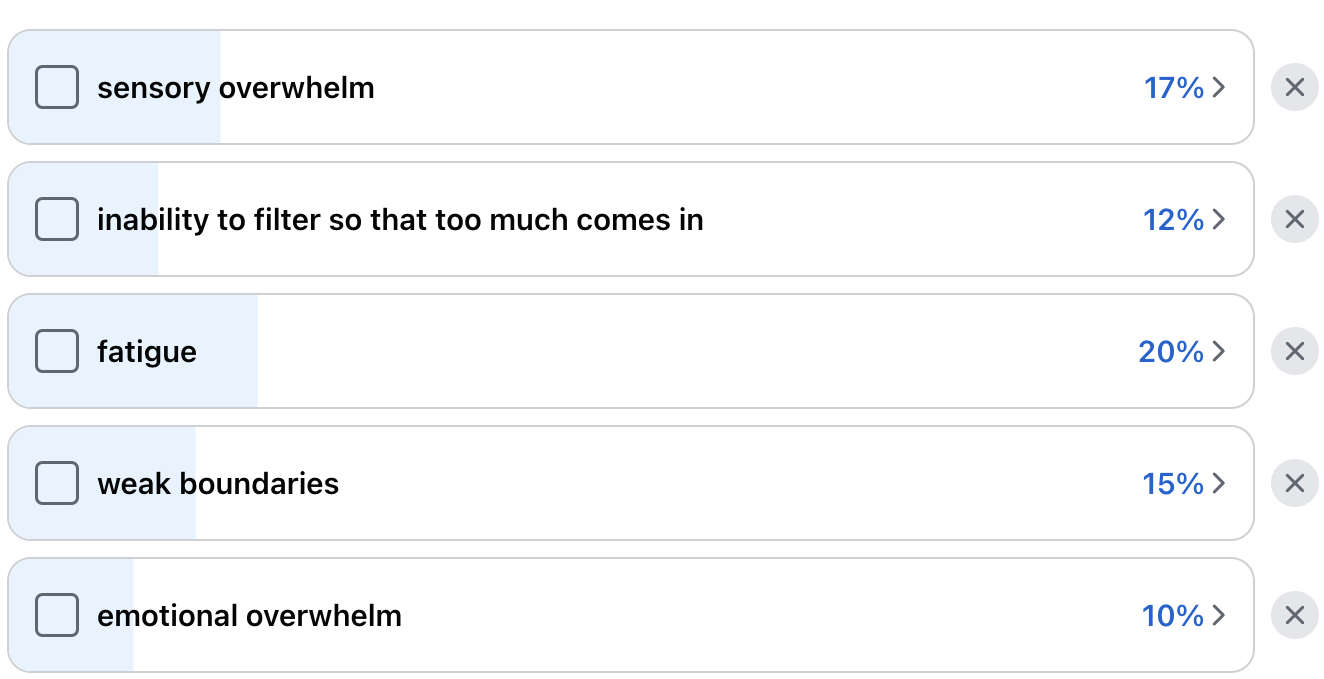Expand the fatigue chevron arrow
Image resolution: width=1324 pixels, height=679 pixels.
(1218, 351)
